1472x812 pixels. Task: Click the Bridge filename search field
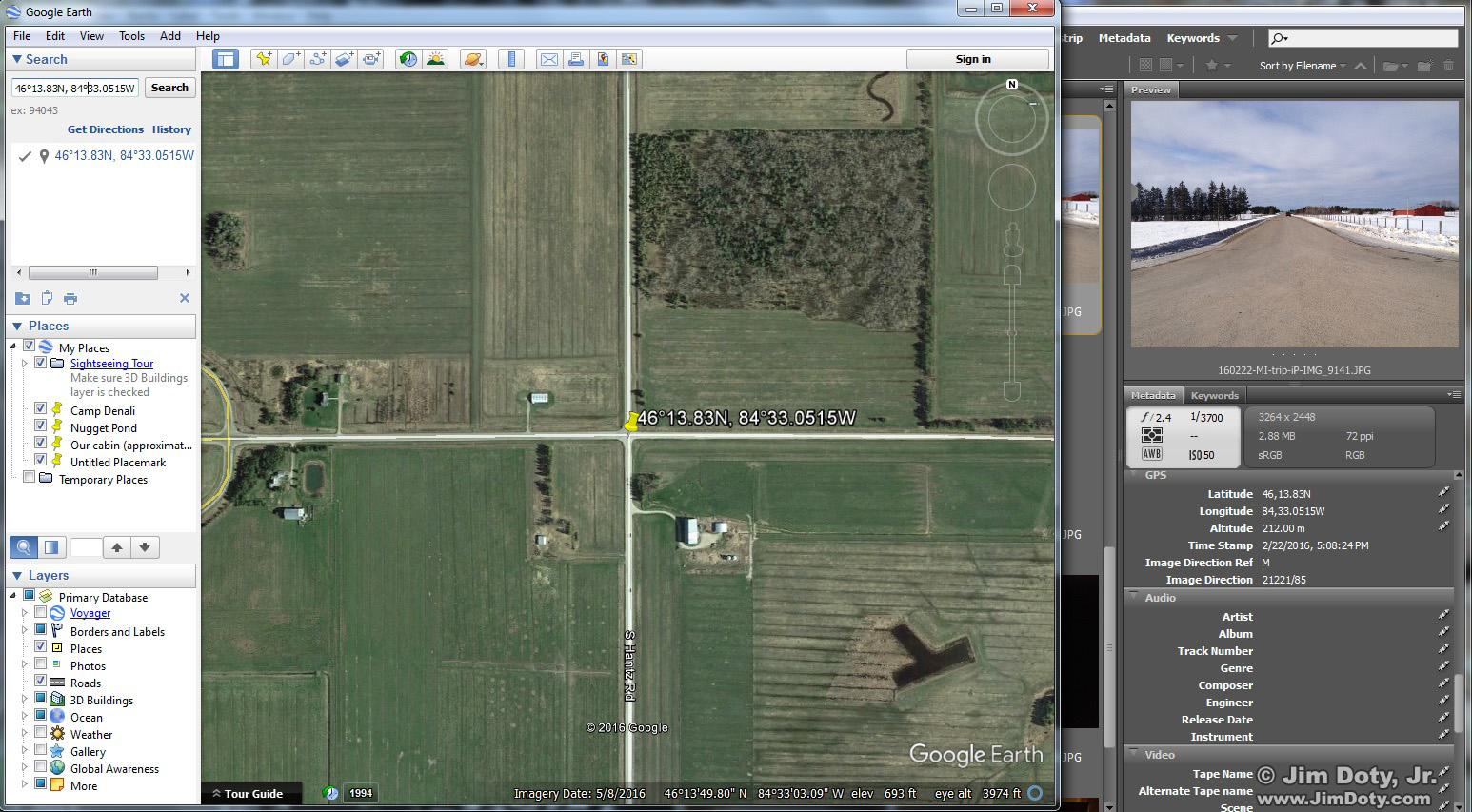point(1363,38)
